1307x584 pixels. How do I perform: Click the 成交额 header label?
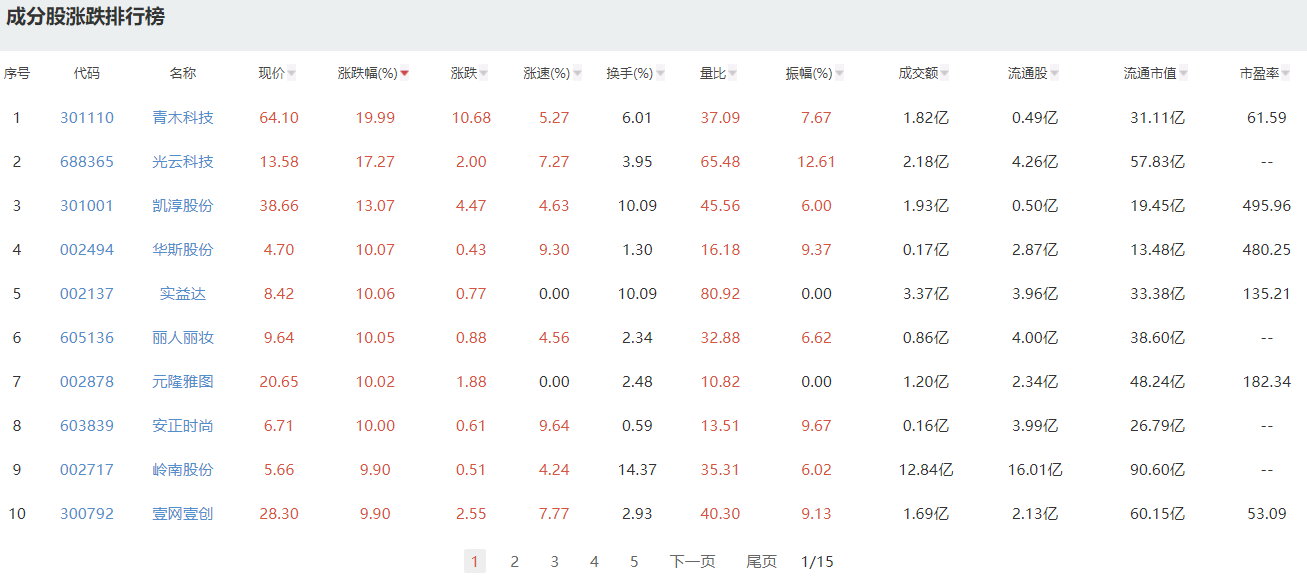pos(918,73)
